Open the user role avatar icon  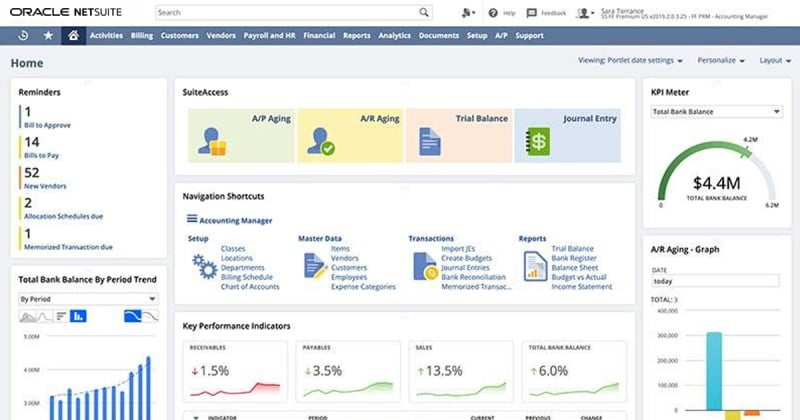point(585,13)
